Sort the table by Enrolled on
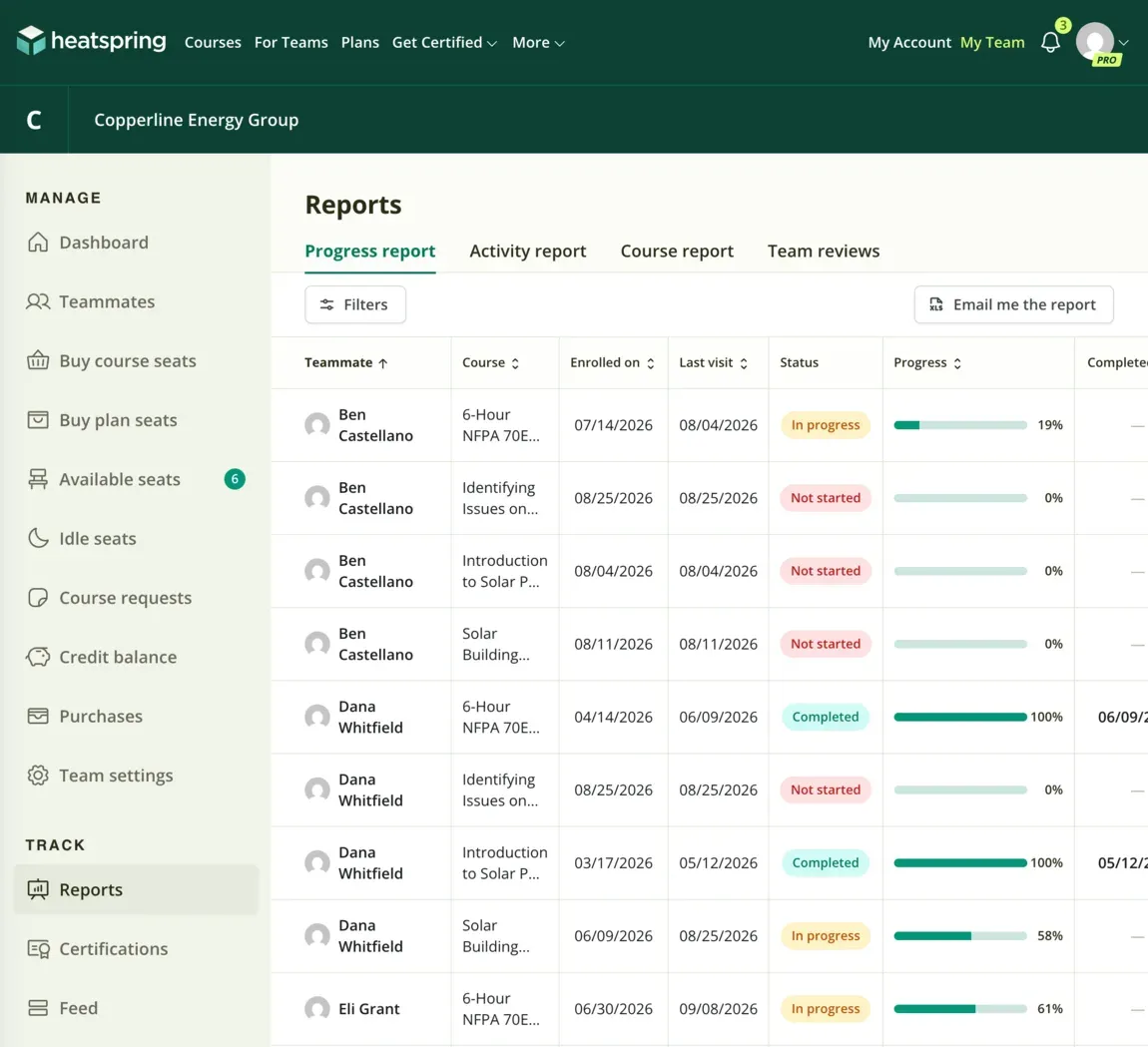This screenshot has width=1148, height=1047. coord(612,362)
